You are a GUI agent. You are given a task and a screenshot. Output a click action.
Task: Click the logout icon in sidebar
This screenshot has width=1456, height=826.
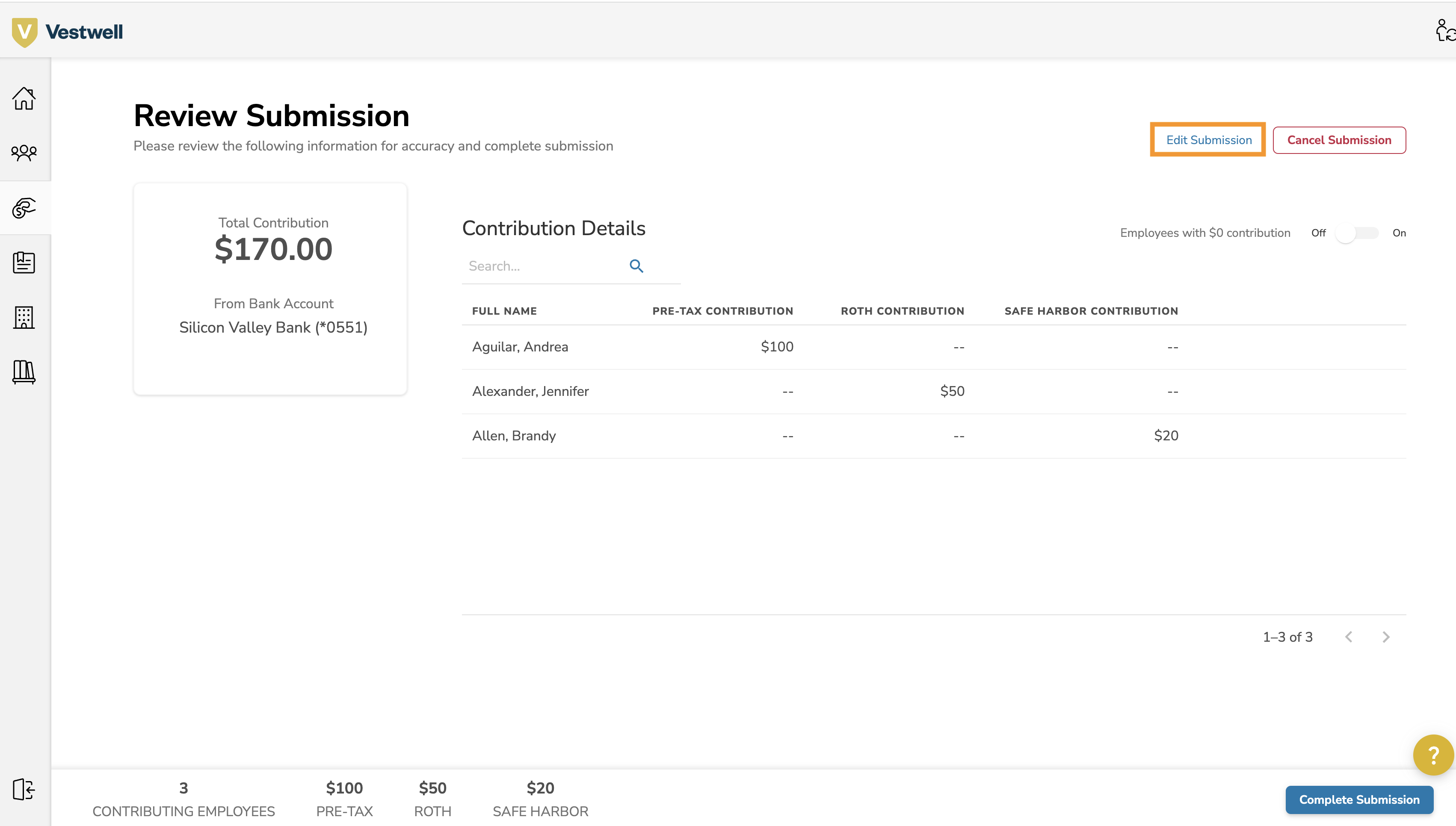(24, 789)
